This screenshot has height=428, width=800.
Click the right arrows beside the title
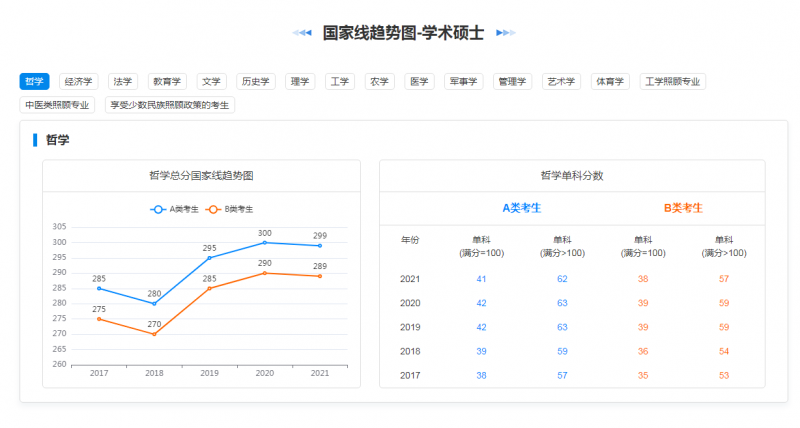point(506,33)
